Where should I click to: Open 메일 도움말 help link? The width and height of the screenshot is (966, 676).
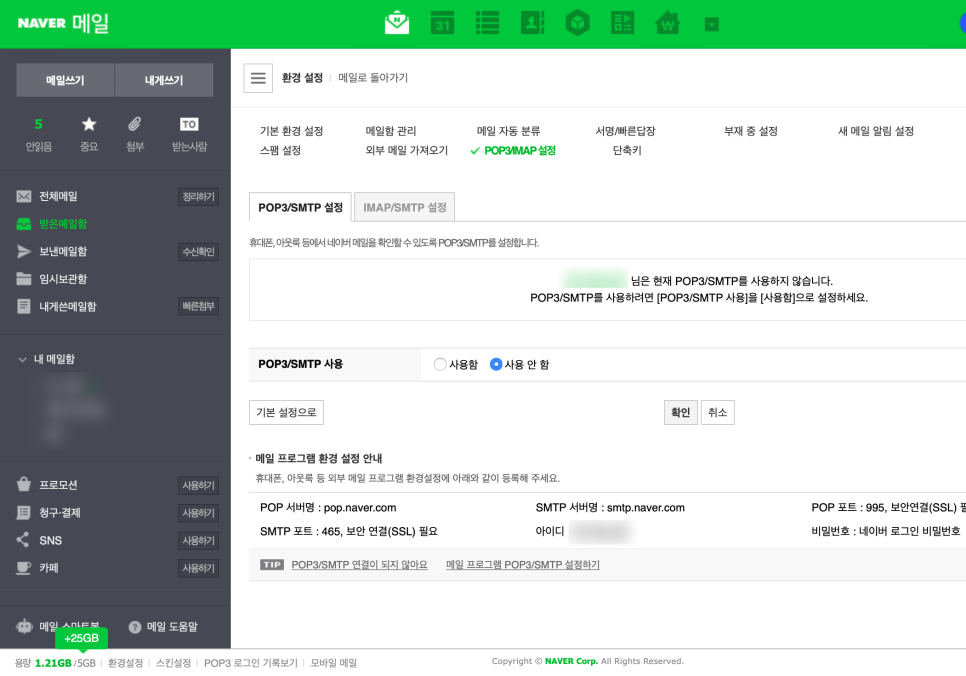[163, 627]
